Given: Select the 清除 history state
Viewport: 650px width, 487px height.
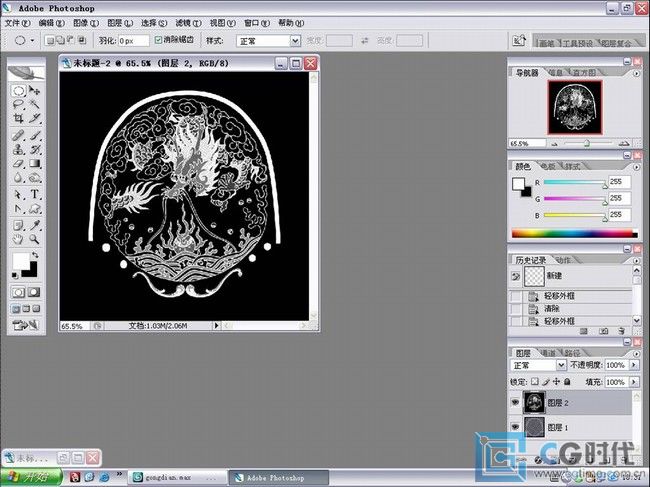Looking at the screenshot, I should pyautogui.click(x=570, y=308).
